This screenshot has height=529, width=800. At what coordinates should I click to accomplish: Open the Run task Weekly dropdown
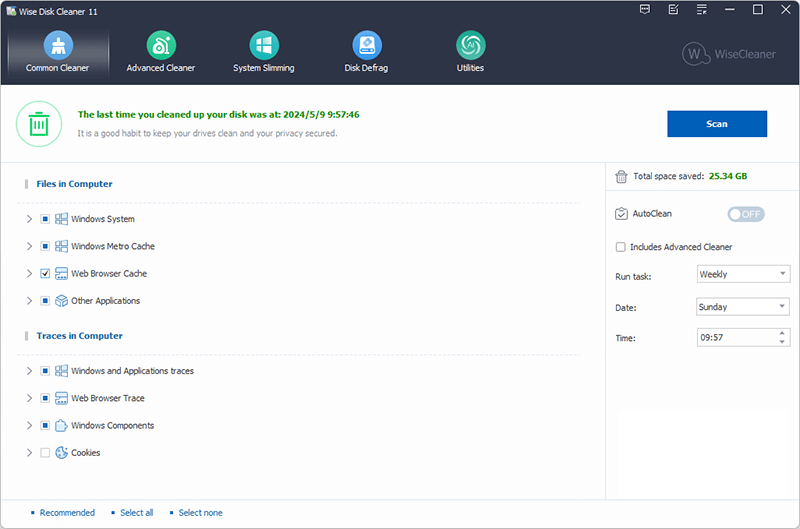743,274
